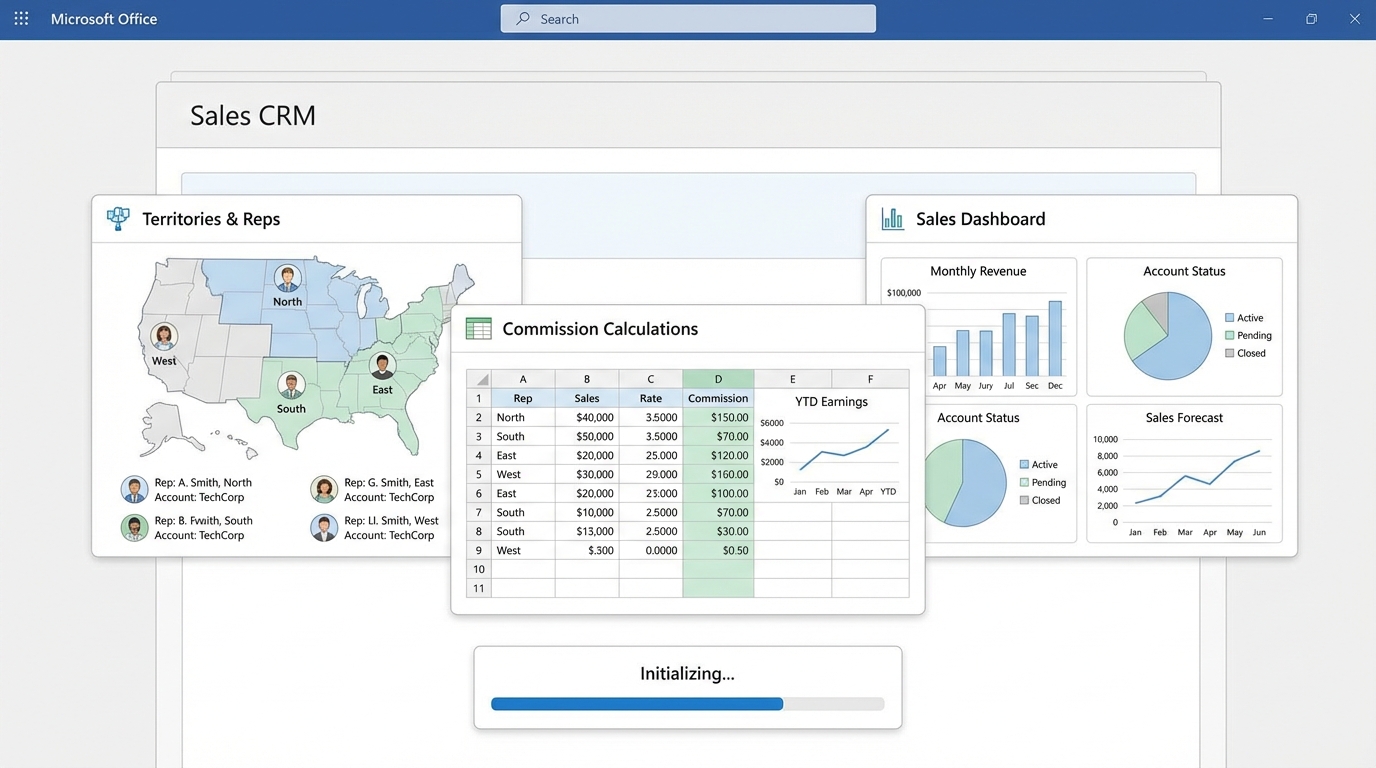Focus the Search box in the title bar
The image size is (1376, 768).
[688, 19]
